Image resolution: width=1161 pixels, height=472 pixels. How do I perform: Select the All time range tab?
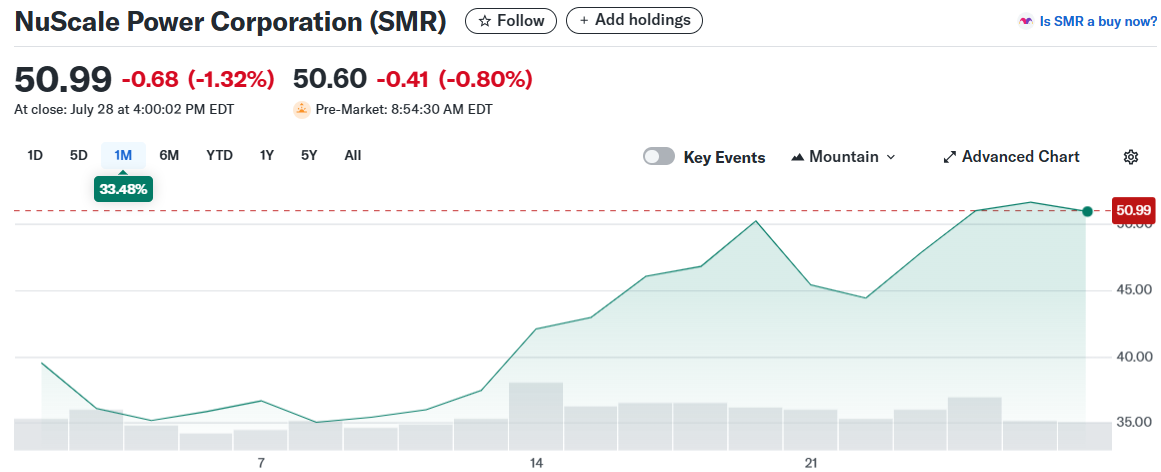pyautogui.click(x=353, y=156)
